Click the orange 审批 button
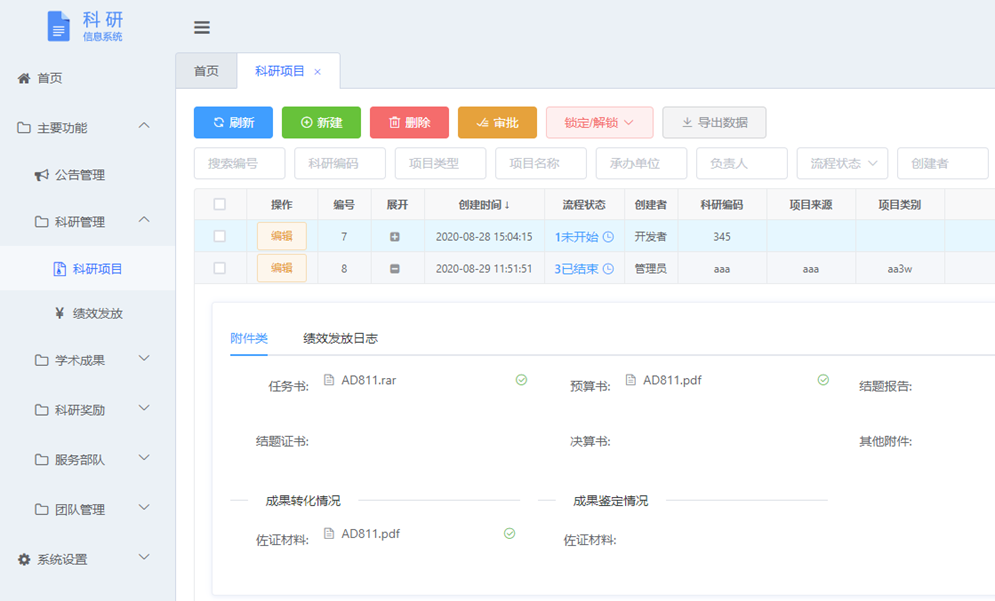The height and width of the screenshot is (601, 995). tap(498, 122)
